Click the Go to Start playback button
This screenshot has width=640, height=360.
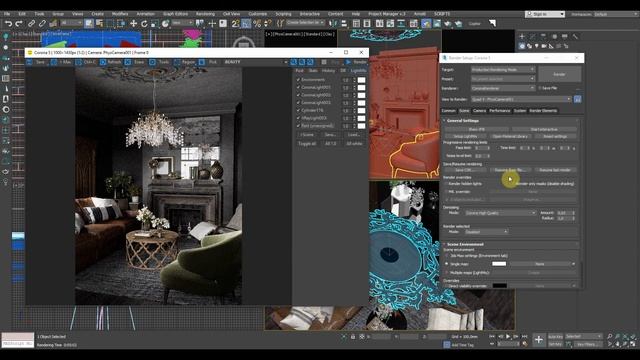tap(492, 336)
